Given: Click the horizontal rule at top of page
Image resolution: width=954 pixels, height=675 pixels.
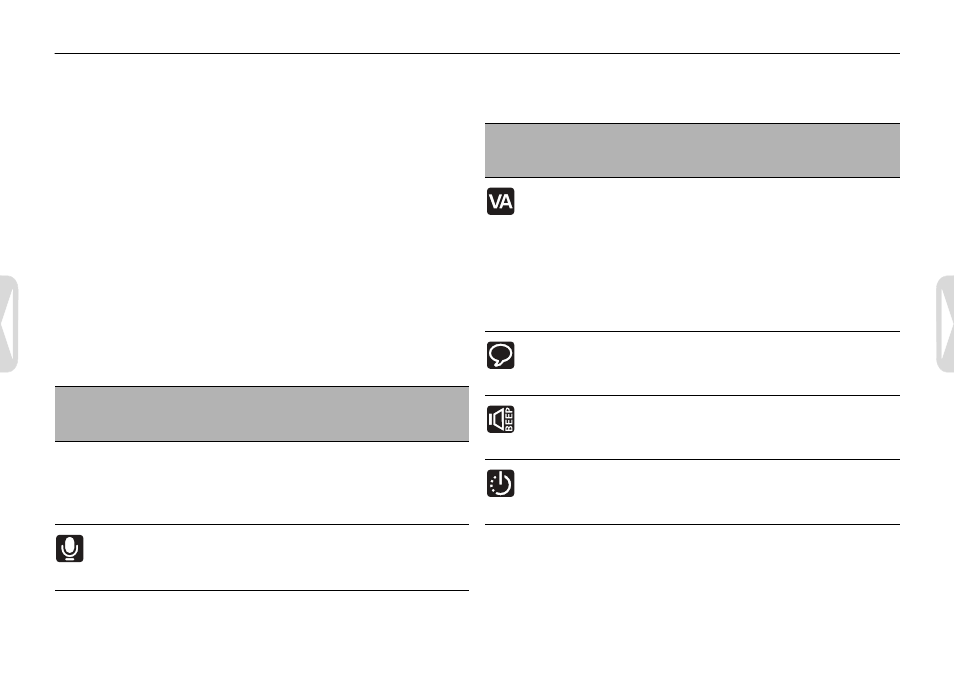Looking at the screenshot, I should (x=477, y=54).
